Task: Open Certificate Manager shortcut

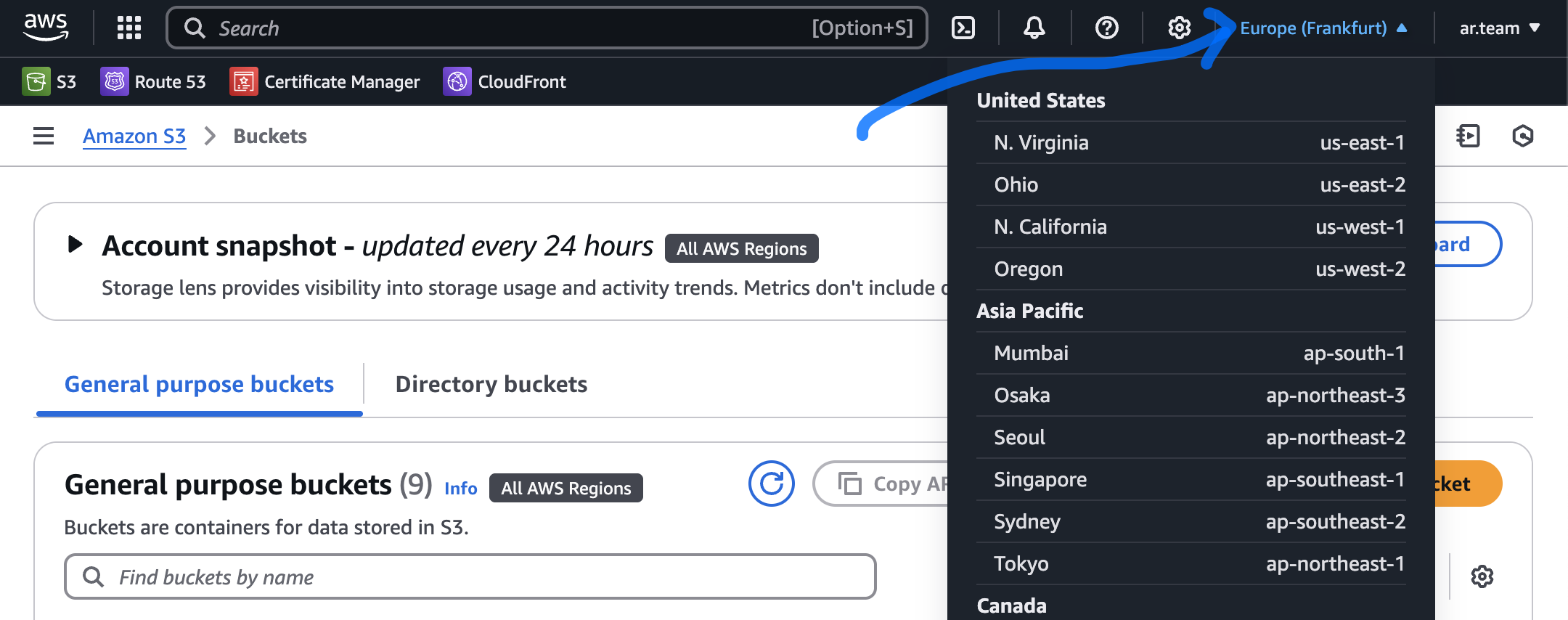Action: pyautogui.click(x=324, y=81)
